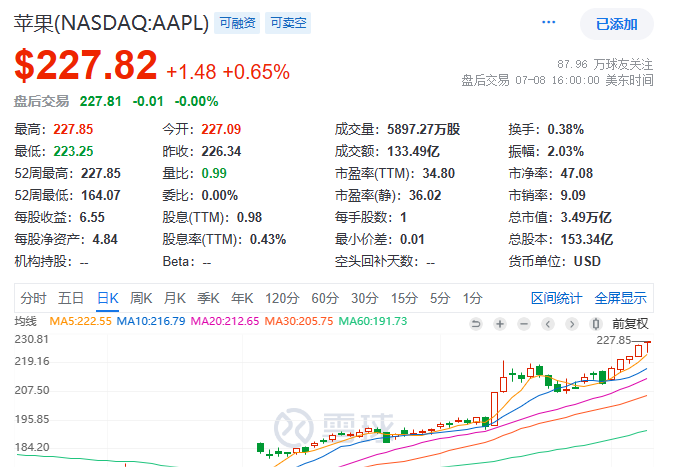673x467 pixels.
Task: Click the 换手 value 0.38%
Action: (x=566, y=129)
